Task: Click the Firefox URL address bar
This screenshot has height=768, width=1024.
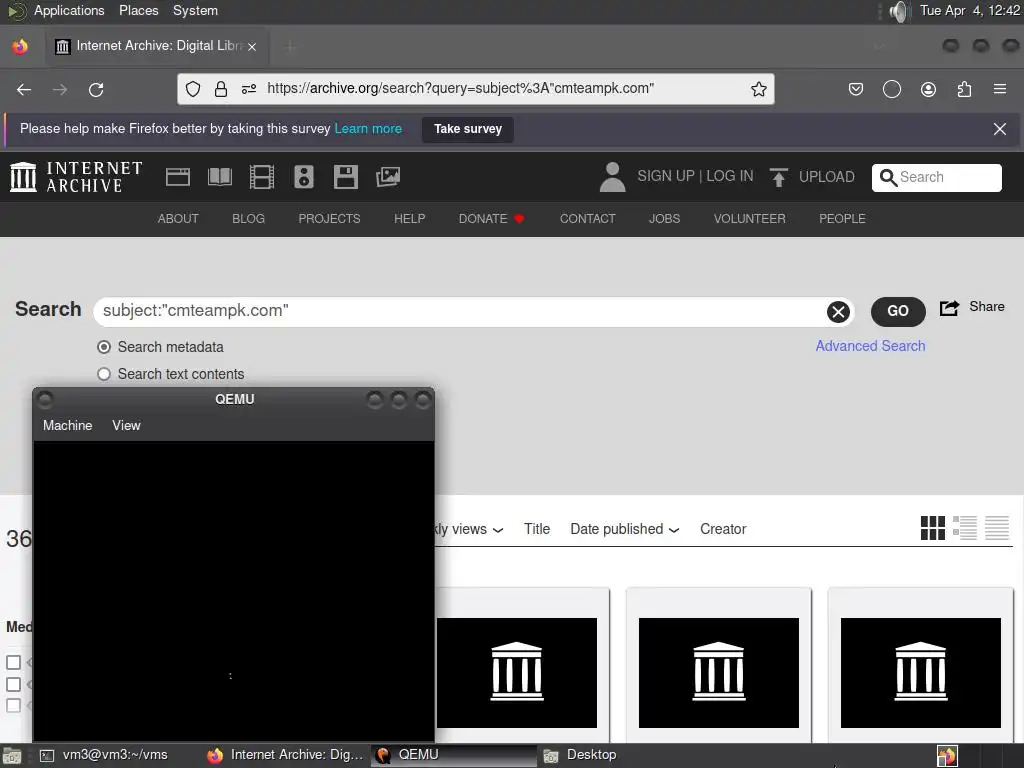Action: coord(475,89)
